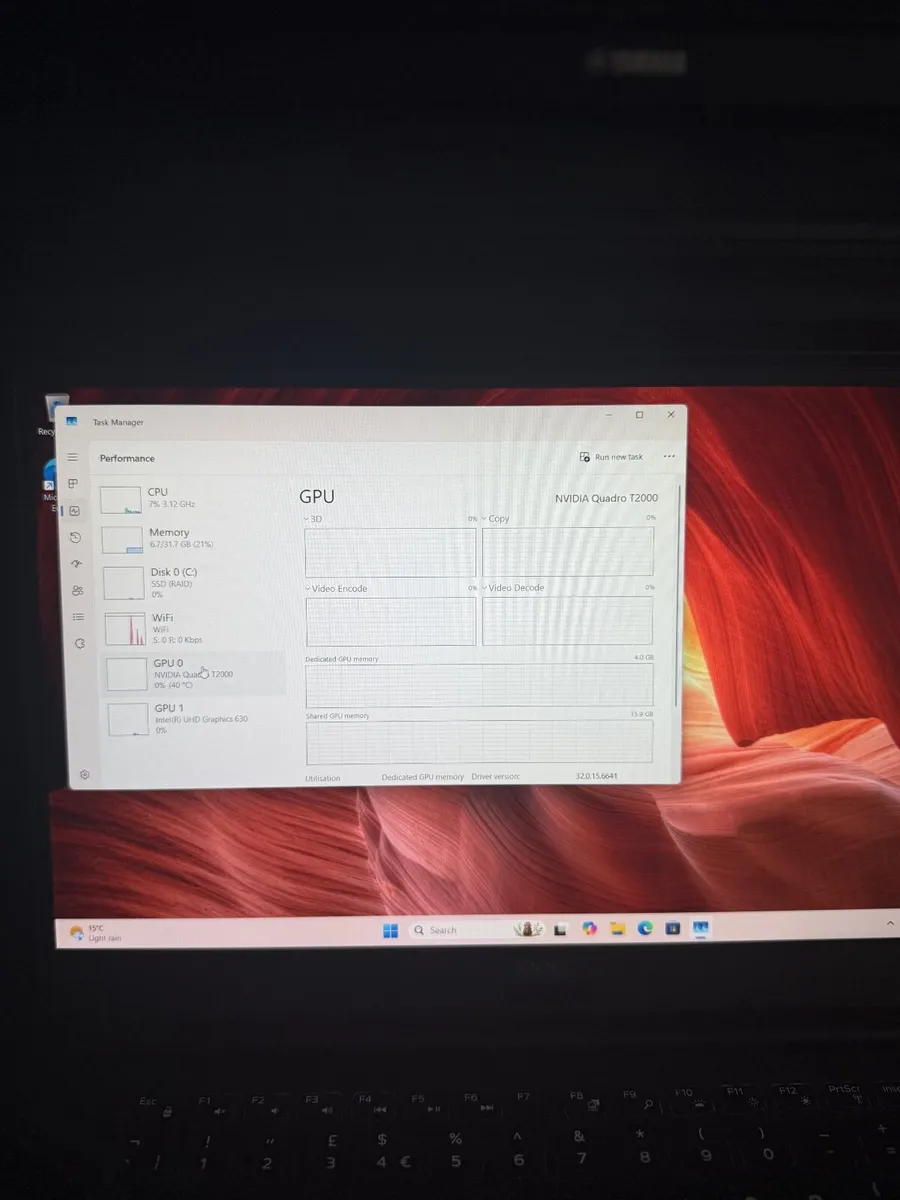Open the Task View taskbar icon

coord(562,930)
